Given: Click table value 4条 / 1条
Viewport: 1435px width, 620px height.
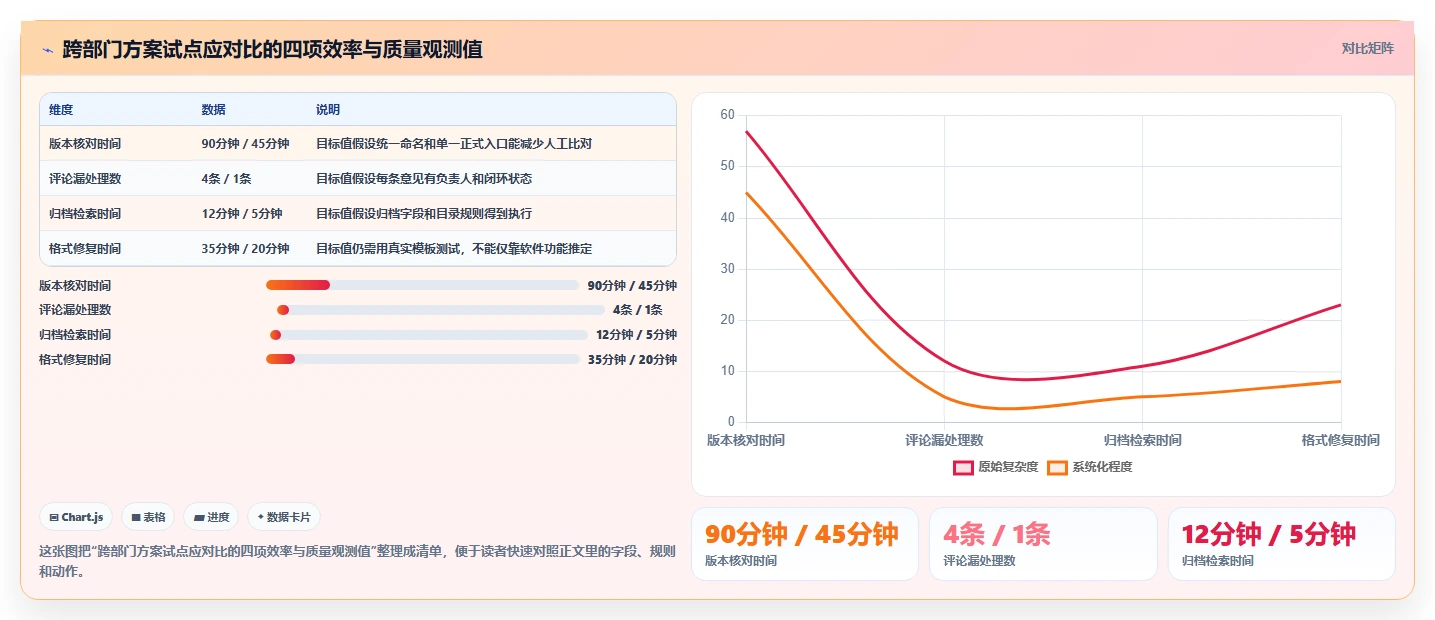Looking at the screenshot, I should point(226,179).
